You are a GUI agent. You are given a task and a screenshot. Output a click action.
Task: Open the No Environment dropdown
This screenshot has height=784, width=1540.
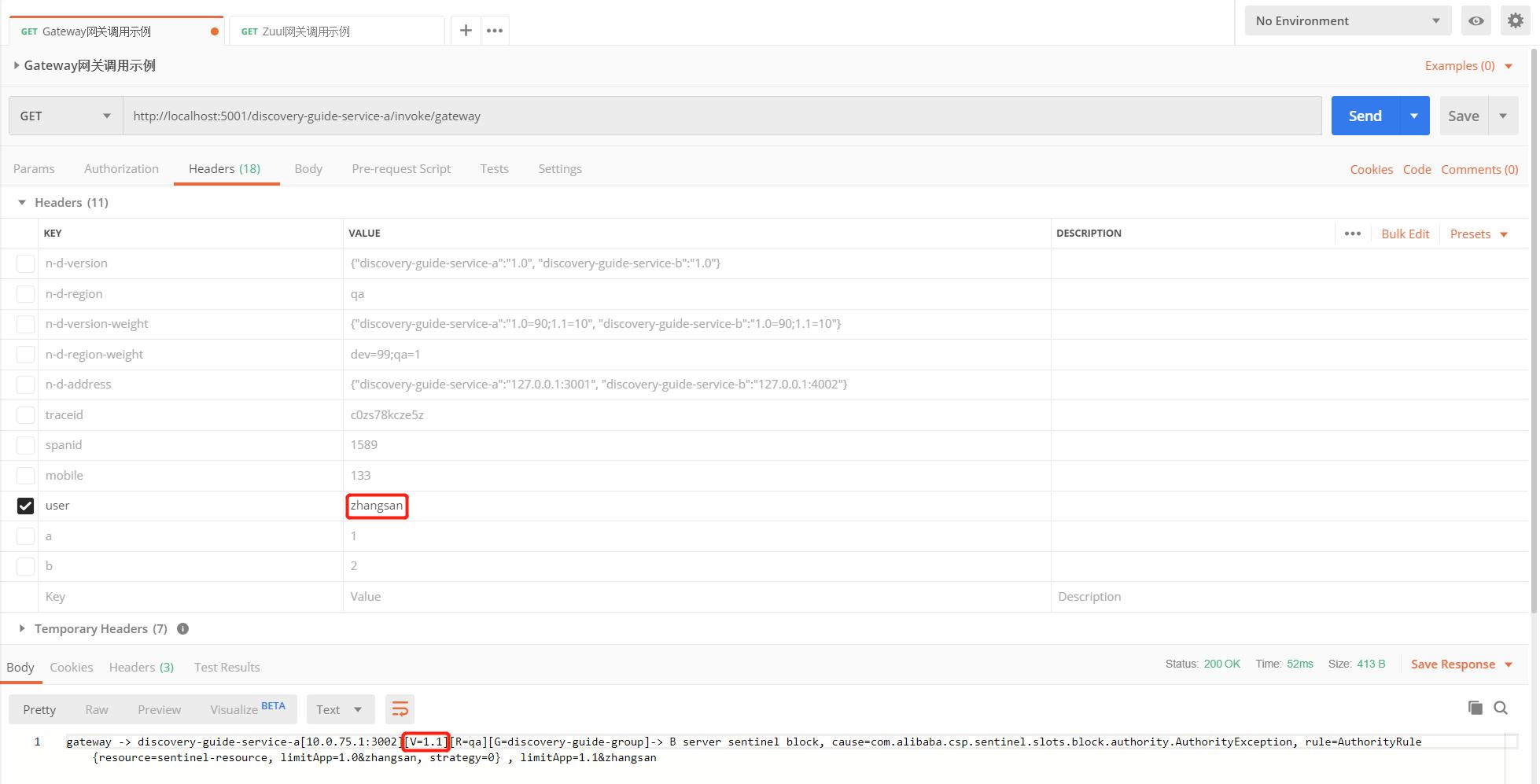(1347, 21)
